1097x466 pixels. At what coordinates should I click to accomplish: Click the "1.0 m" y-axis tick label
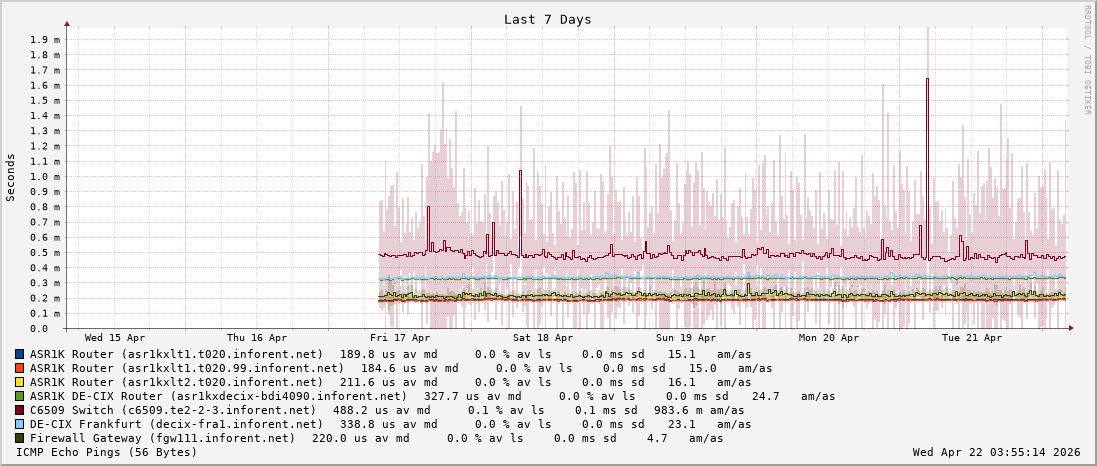45,177
